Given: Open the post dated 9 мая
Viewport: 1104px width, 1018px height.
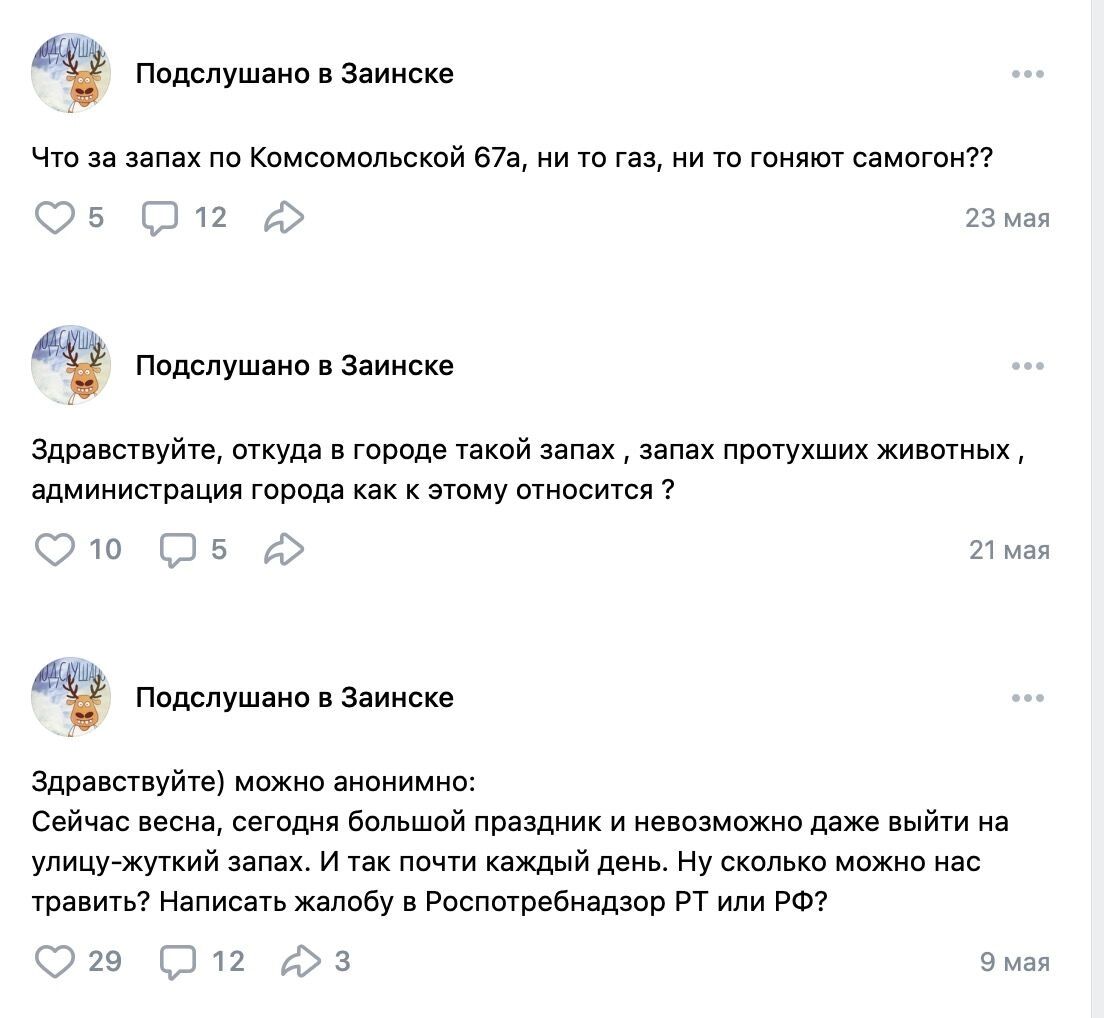Looking at the screenshot, I should pos(1014,962).
